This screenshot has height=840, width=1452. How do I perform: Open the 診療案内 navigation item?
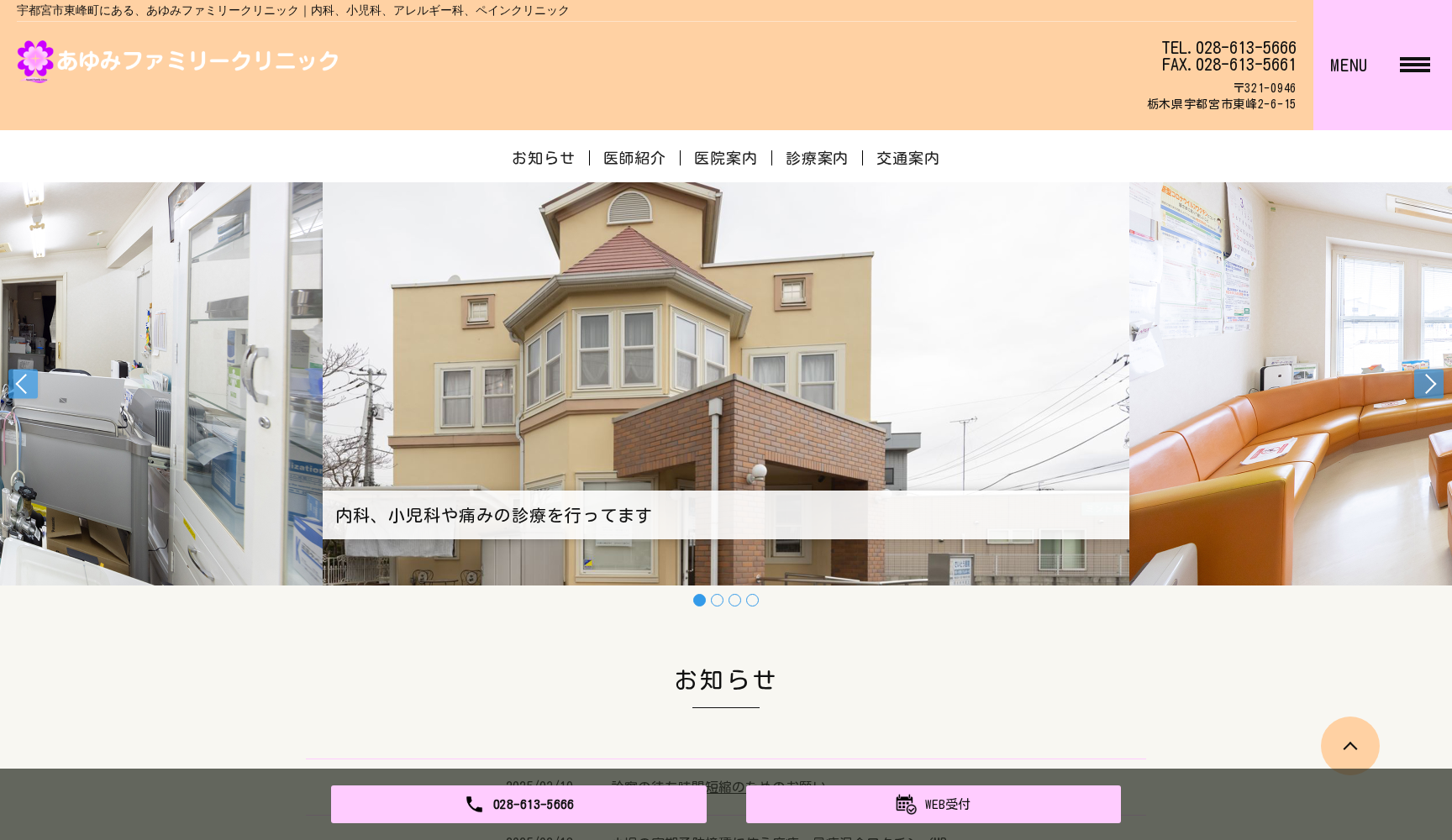[816, 158]
